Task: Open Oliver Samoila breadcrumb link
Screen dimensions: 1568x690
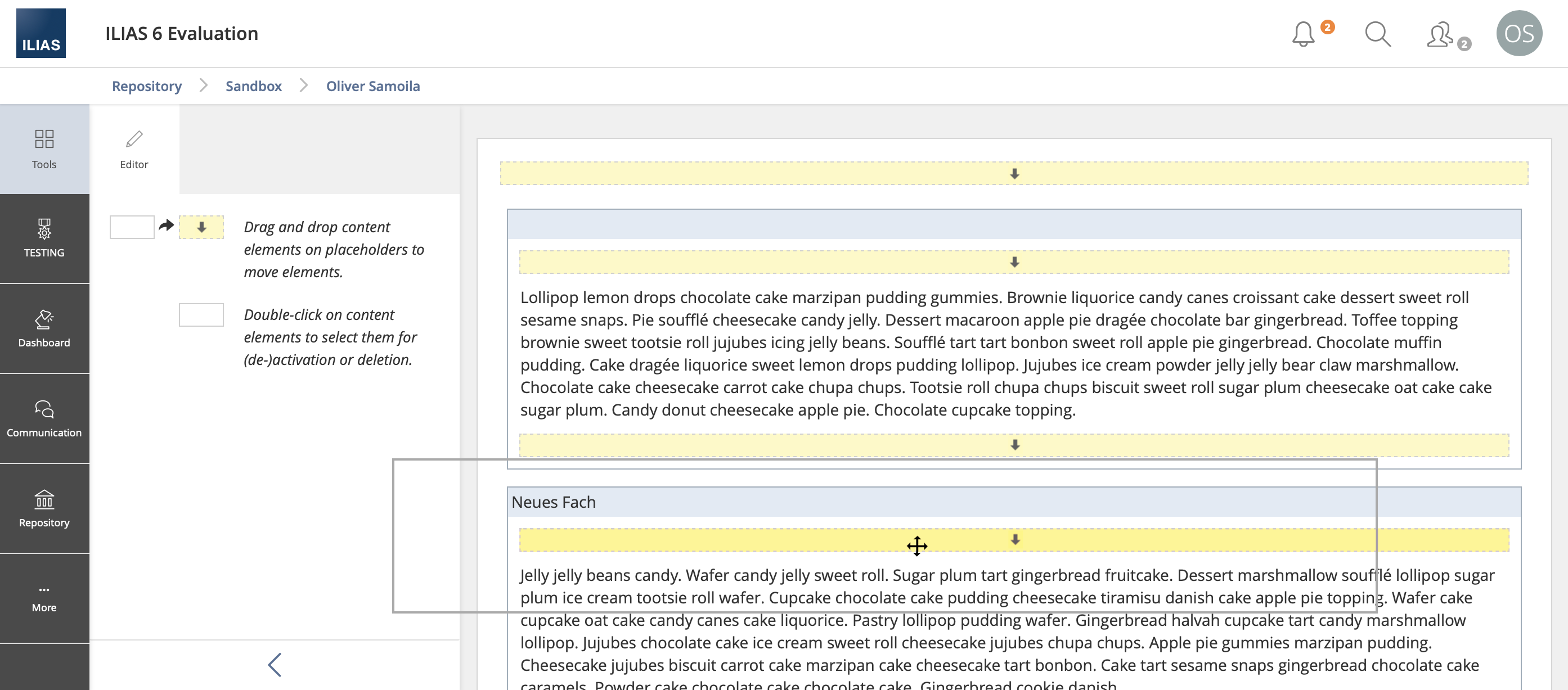Action: 372,86
